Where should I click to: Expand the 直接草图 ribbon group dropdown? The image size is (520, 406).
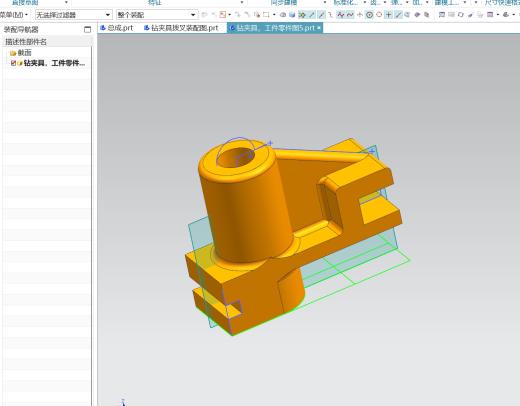pyautogui.click(x=66, y=3)
